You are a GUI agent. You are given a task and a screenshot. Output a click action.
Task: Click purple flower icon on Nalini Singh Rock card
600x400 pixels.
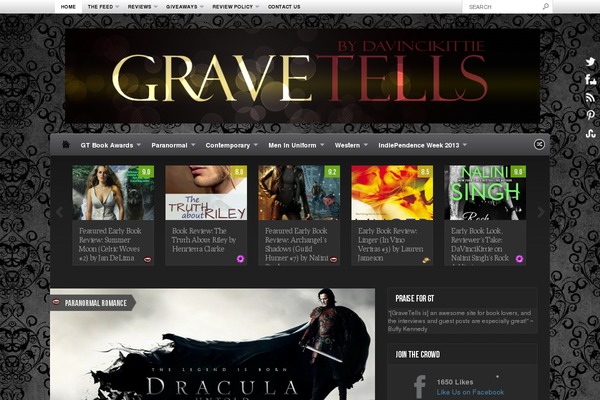[x=519, y=259]
